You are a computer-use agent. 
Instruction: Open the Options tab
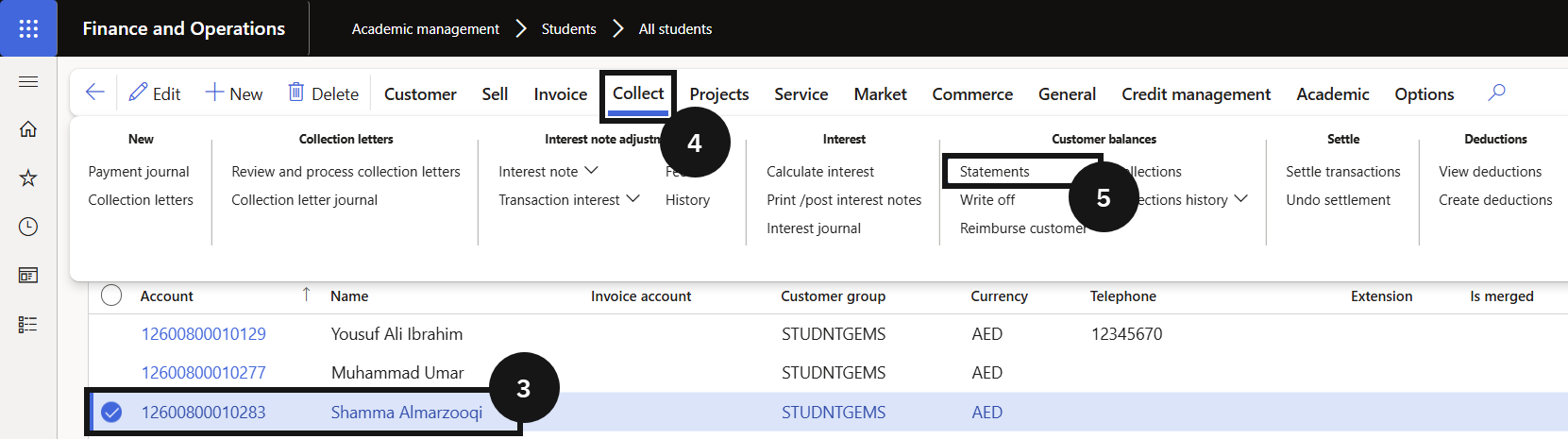[x=1424, y=94]
